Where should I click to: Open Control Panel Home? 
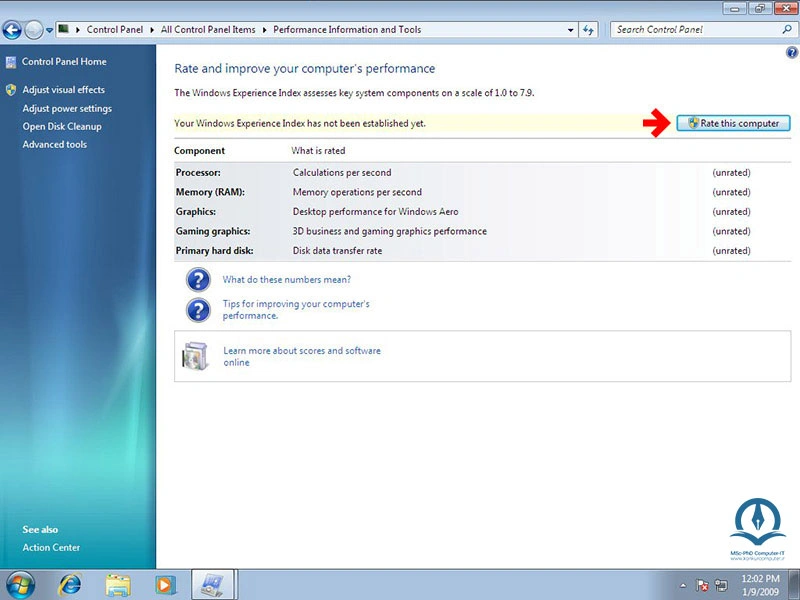click(x=64, y=62)
